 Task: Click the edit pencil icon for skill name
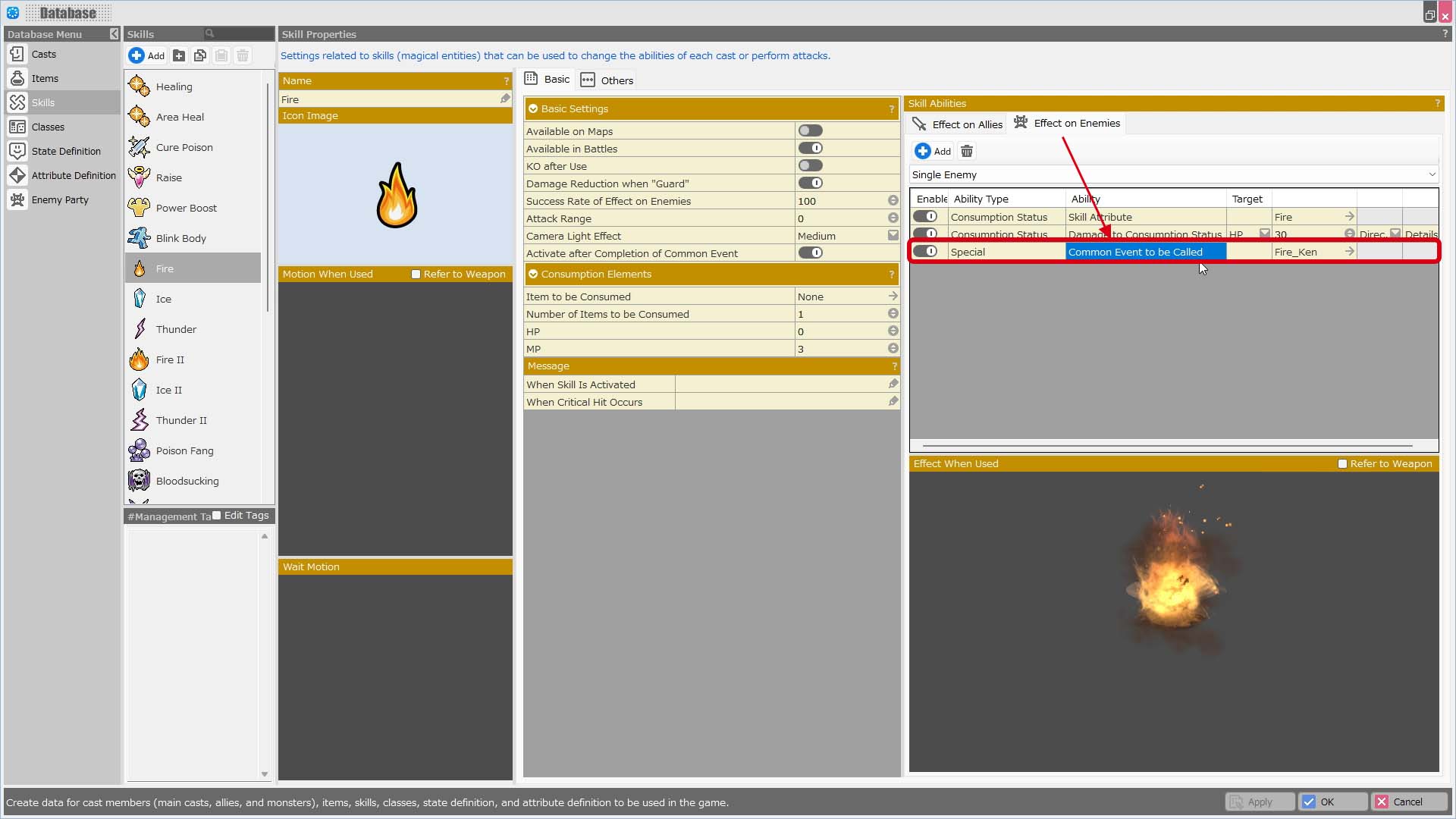click(505, 99)
